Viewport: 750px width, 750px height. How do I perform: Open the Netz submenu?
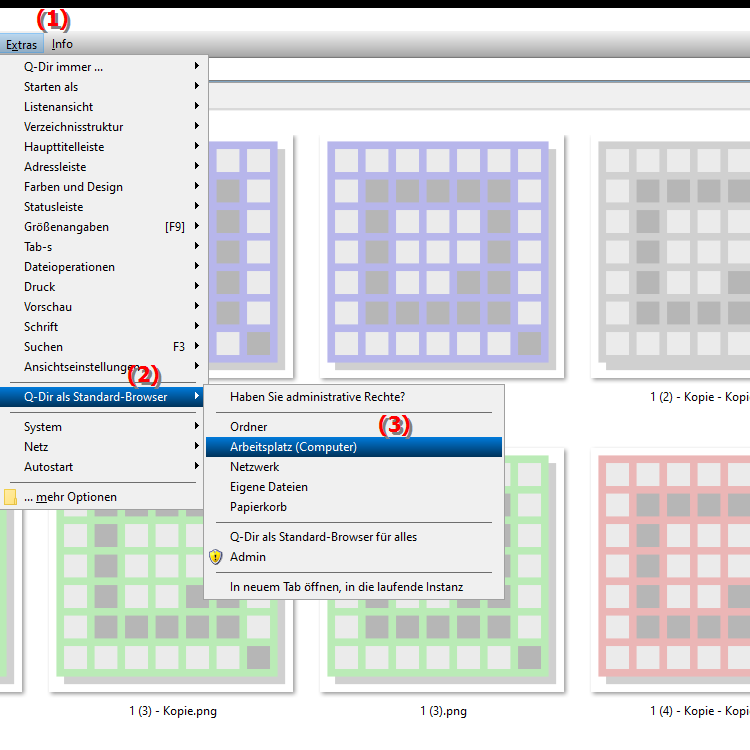point(102,447)
